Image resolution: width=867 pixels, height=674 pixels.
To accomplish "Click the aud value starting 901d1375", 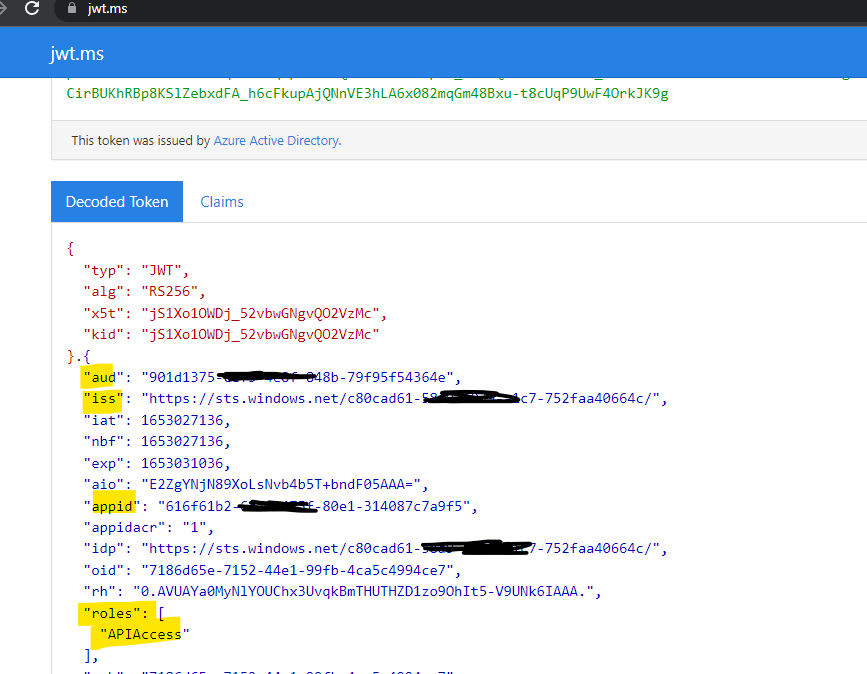I will (x=297, y=377).
